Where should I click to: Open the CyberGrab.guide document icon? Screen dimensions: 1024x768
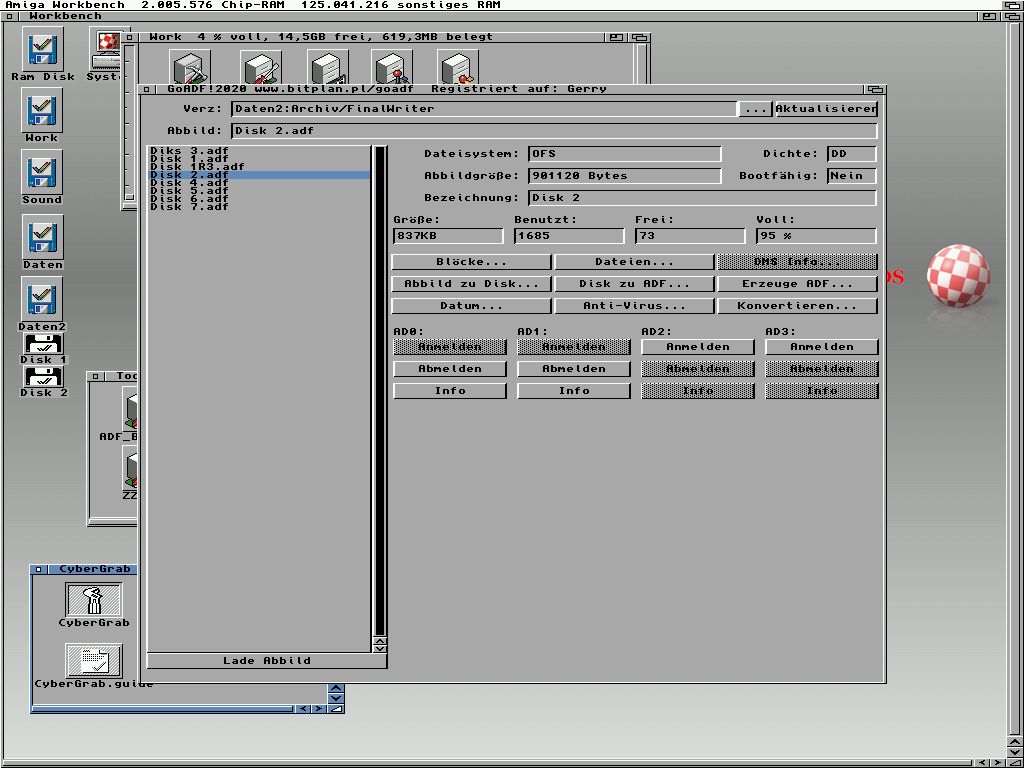tap(94, 661)
